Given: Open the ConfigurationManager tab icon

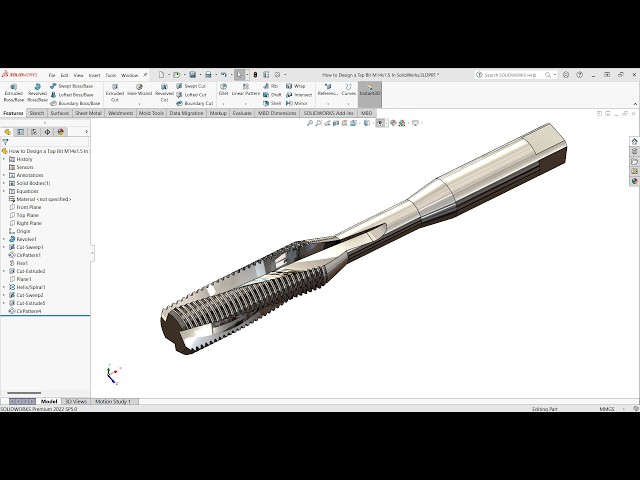Looking at the screenshot, I should (34, 132).
